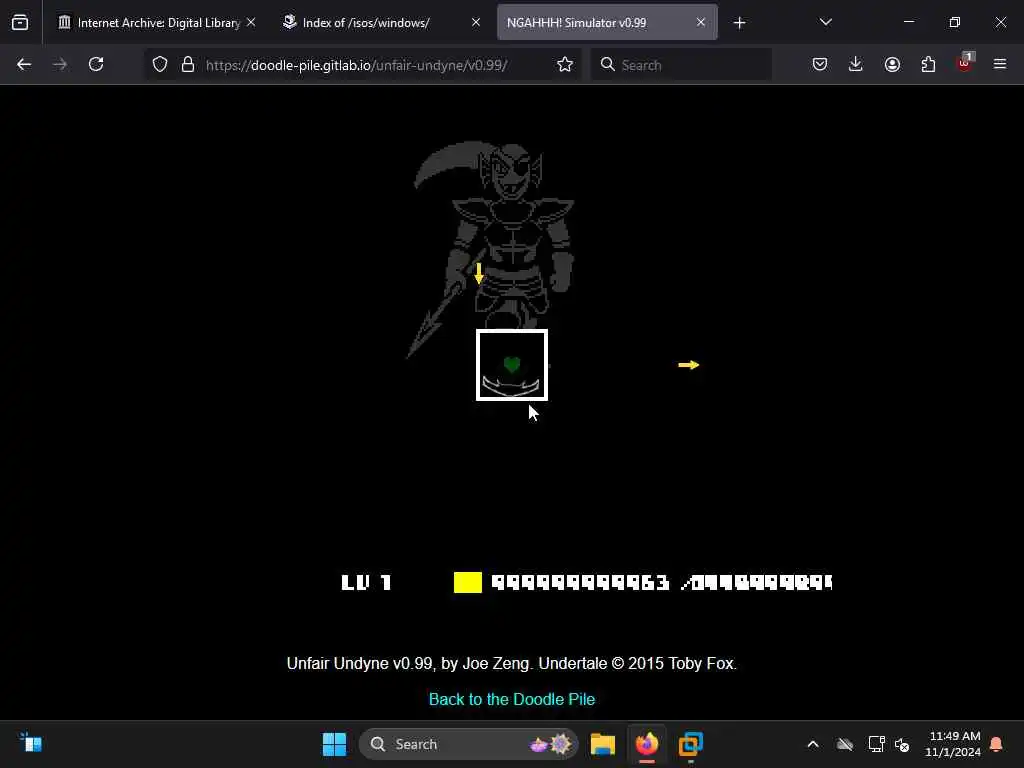The height and width of the screenshot is (768, 1024).
Task: Click the yellow HP bar
Action: coord(468,583)
